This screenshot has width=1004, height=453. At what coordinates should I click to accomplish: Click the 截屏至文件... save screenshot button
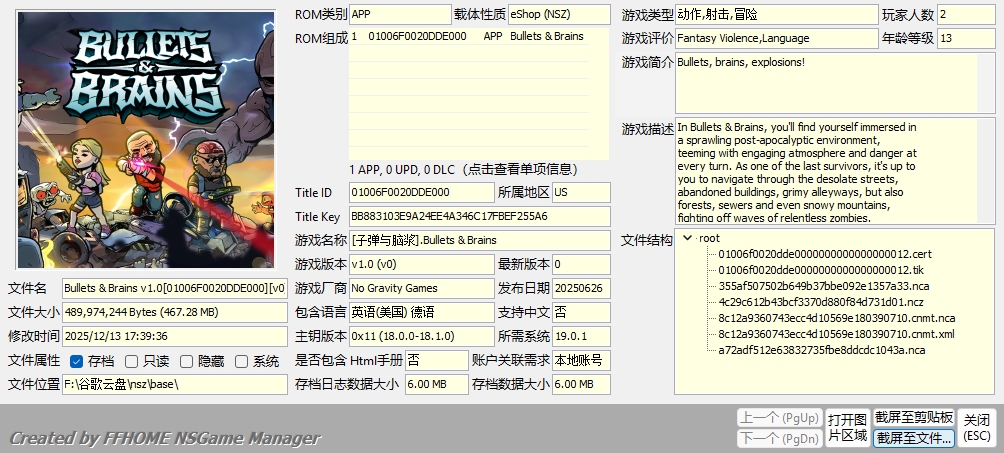coord(914,438)
